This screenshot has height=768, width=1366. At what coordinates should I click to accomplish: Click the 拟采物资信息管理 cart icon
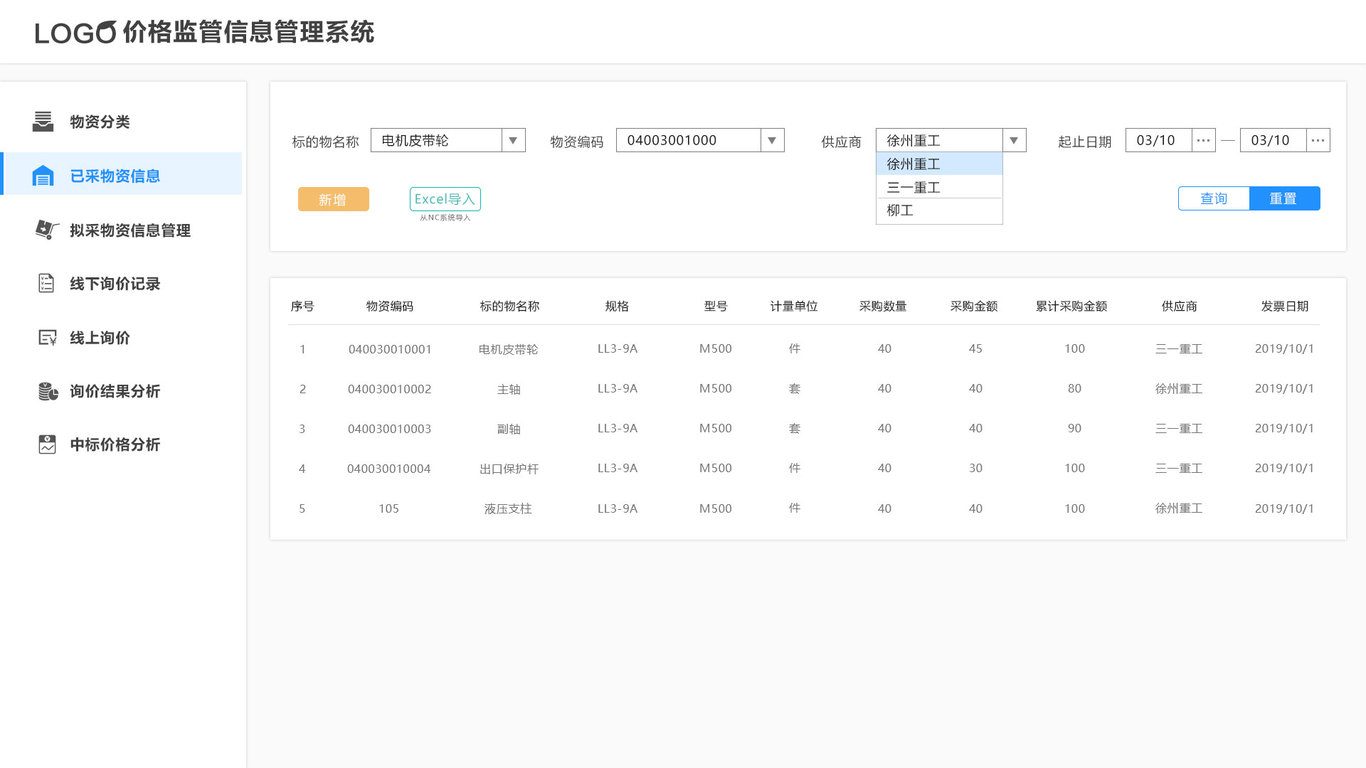coord(46,230)
